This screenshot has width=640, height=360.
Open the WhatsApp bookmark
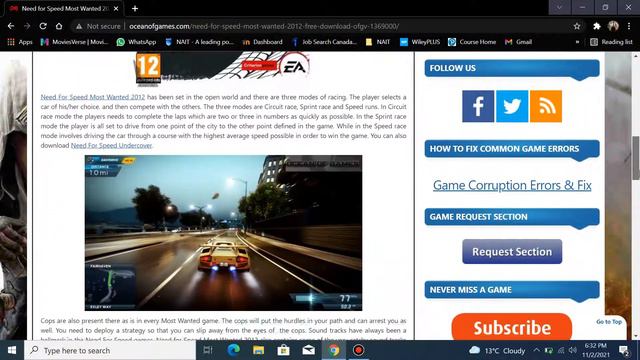tap(136, 42)
